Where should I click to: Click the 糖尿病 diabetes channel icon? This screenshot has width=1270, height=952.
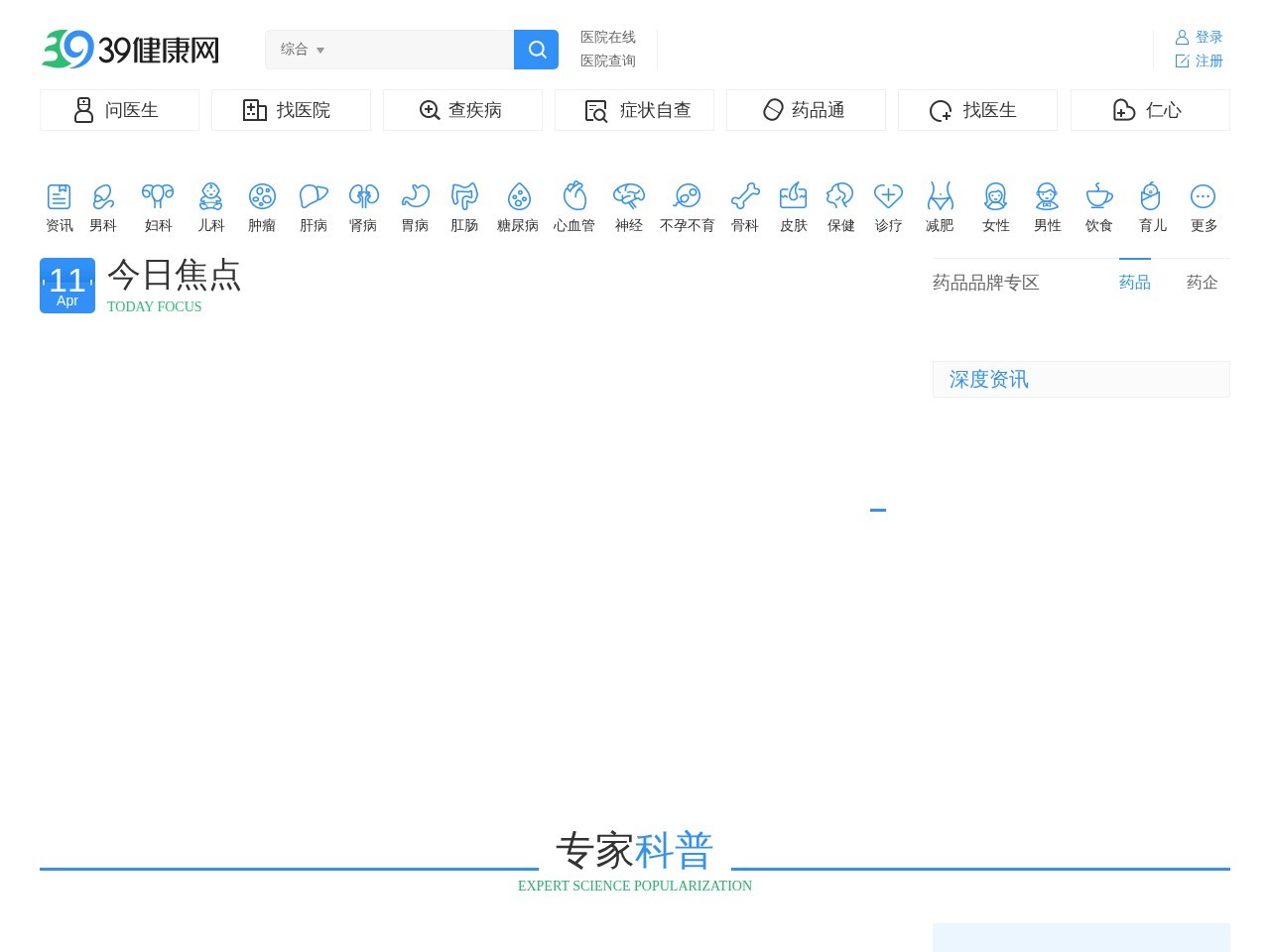(x=518, y=205)
